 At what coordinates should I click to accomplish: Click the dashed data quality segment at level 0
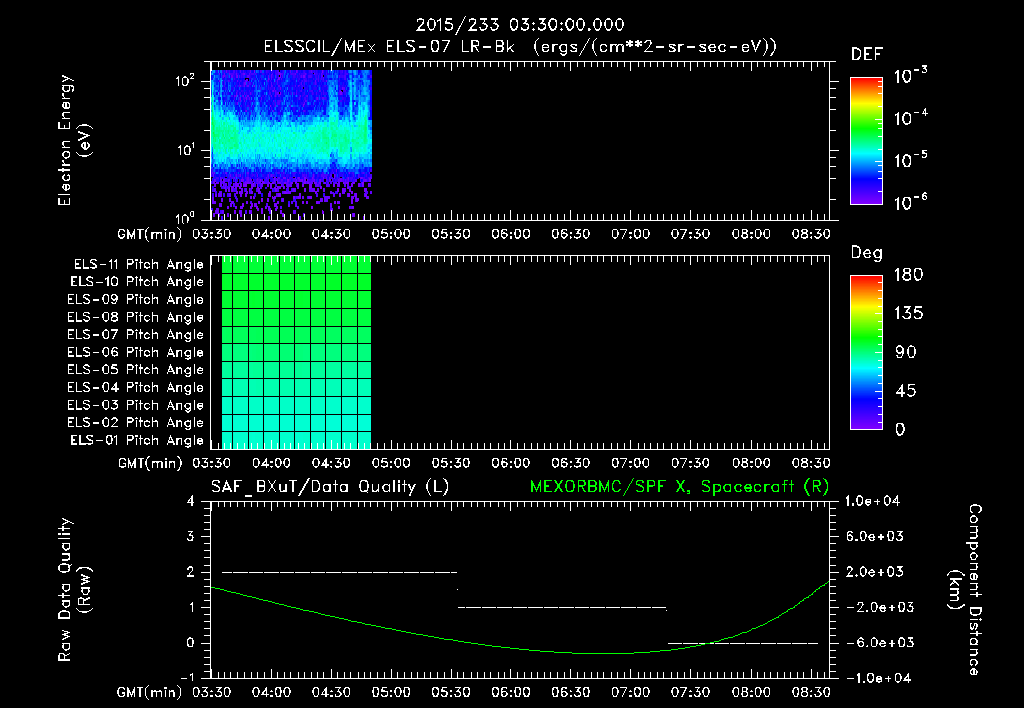point(743,643)
